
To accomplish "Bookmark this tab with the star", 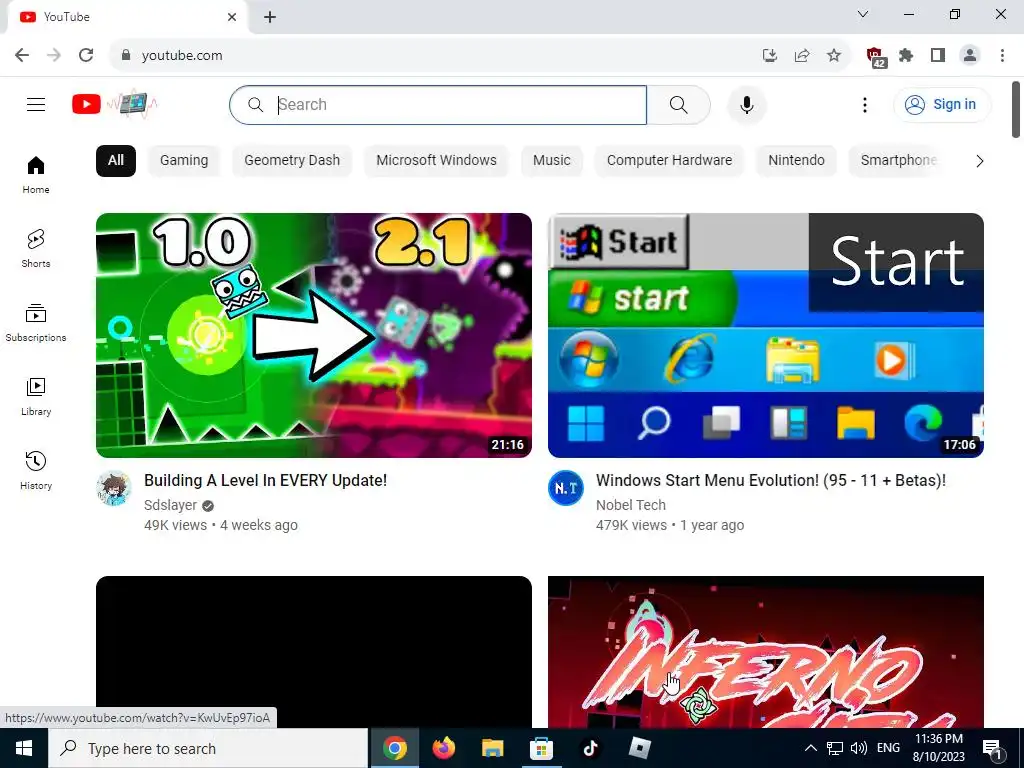I will point(834,56).
